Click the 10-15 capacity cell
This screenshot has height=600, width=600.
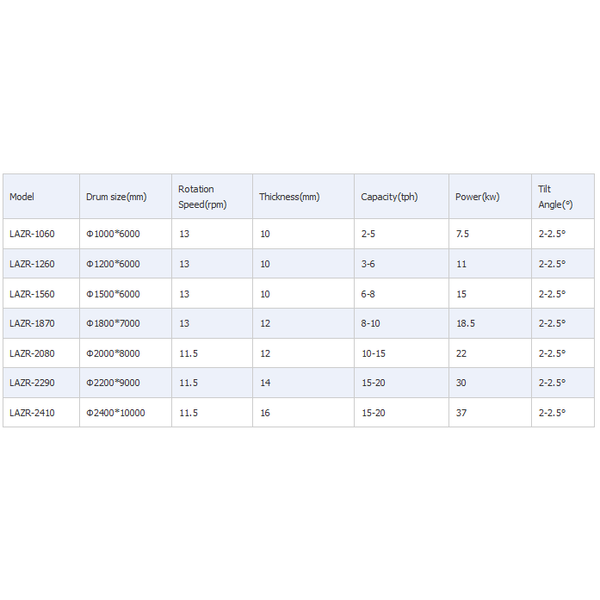(401, 353)
